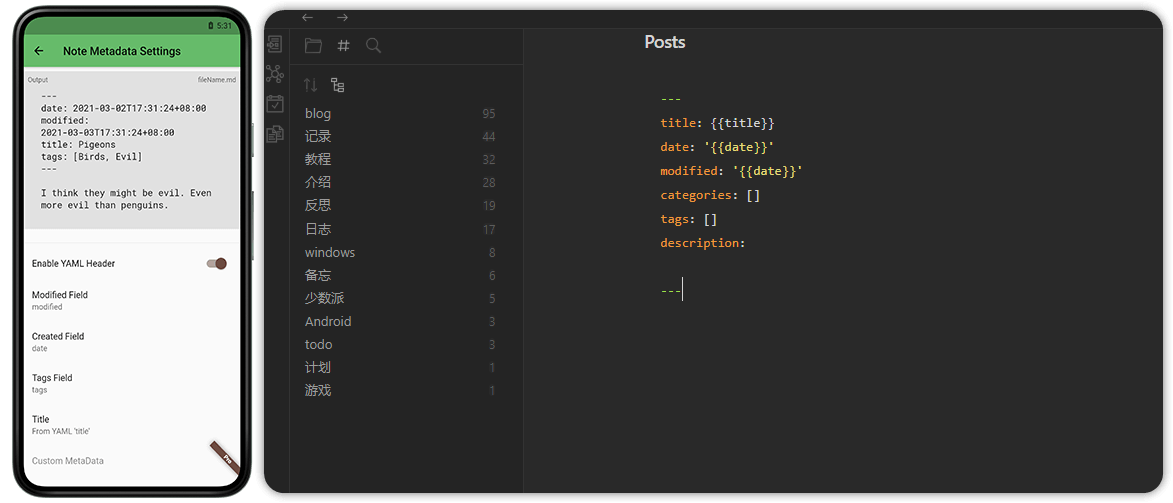This screenshot has height=503, width=1173.
Task: Click the navigate forward arrow in Obsidian
Action: click(x=342, y=18)
